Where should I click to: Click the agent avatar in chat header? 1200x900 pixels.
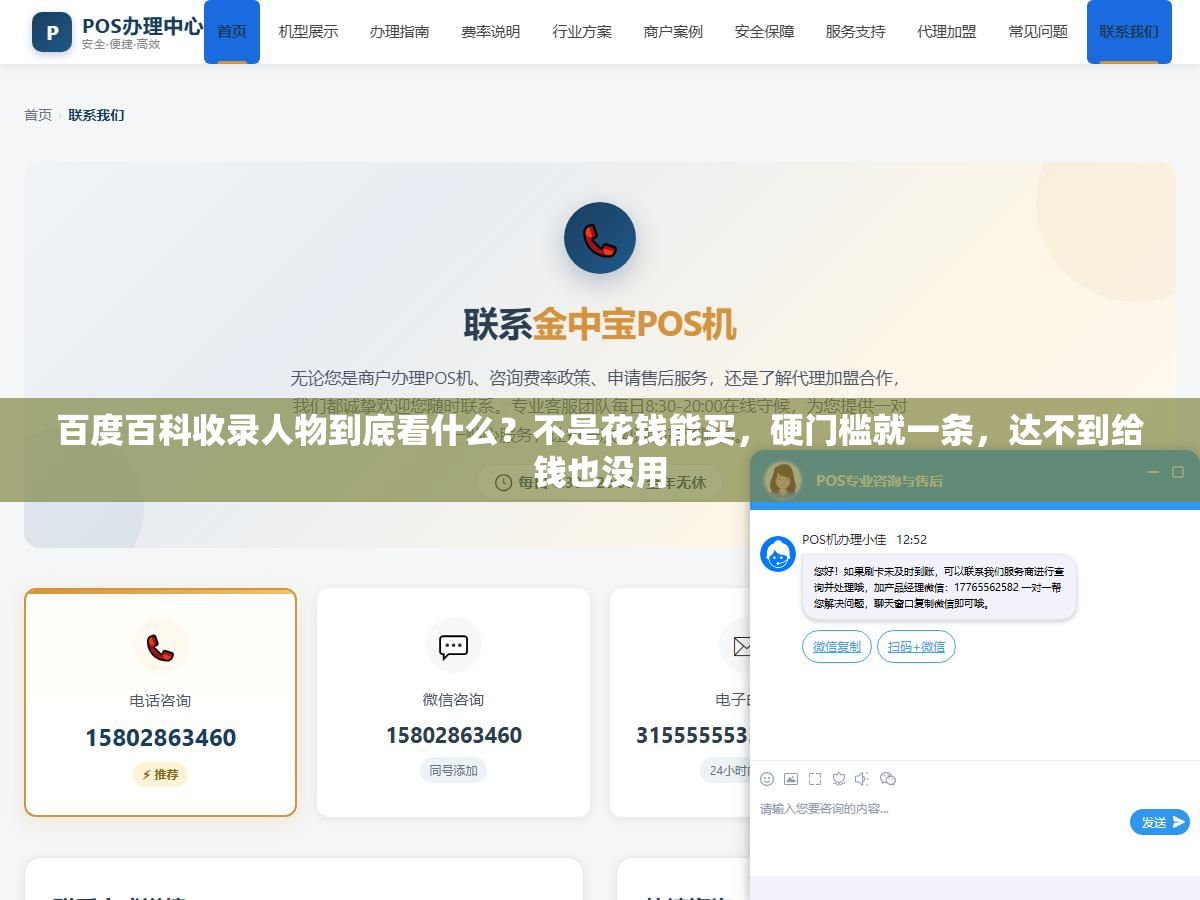783,479
